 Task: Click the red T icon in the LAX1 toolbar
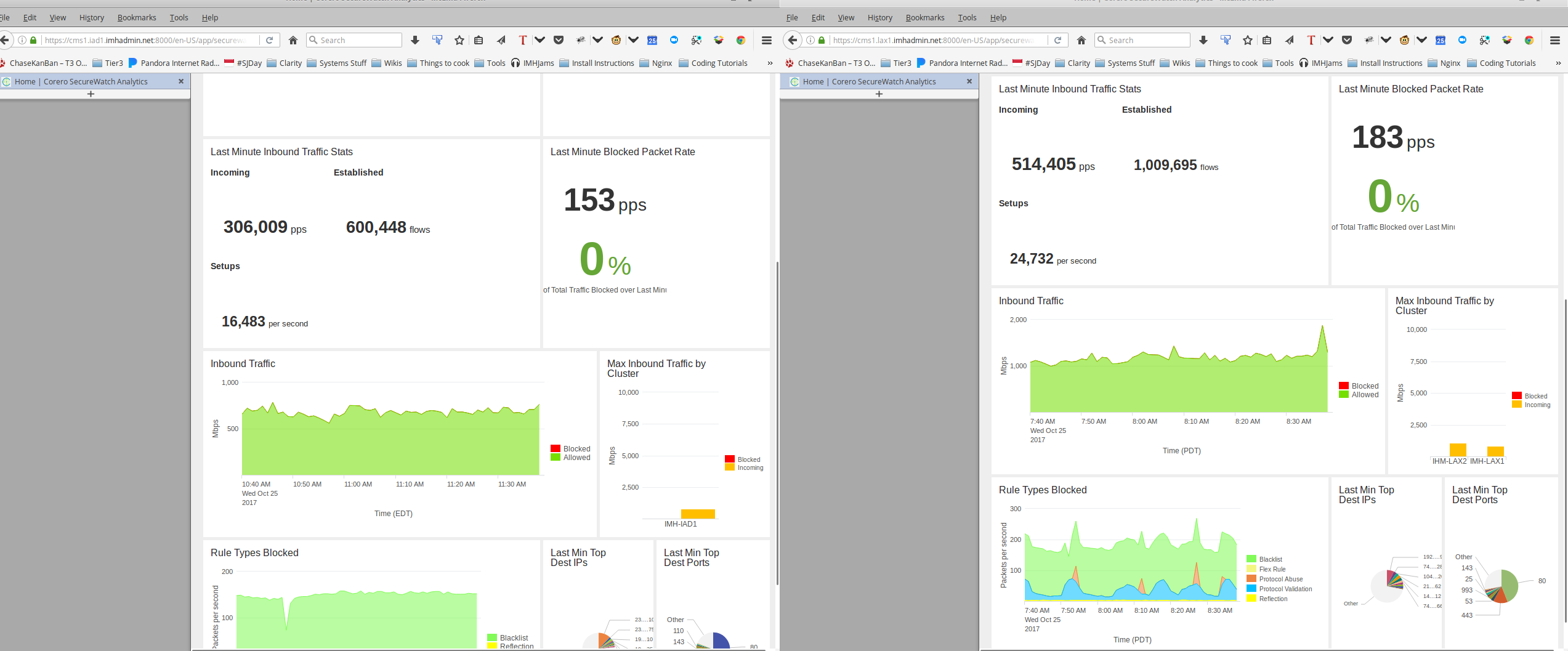point(1311,40)
